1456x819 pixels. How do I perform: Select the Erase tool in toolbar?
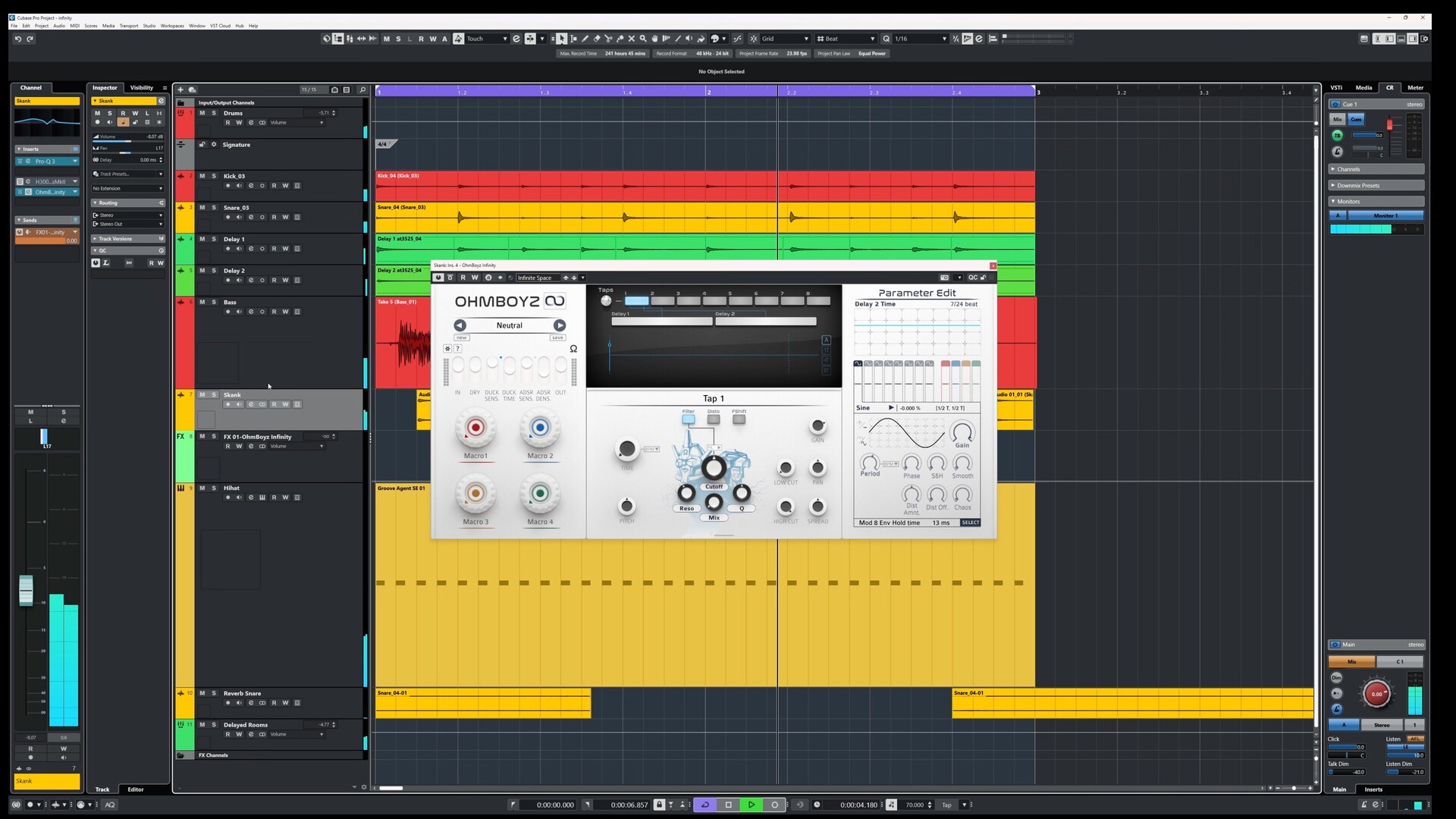597,39
